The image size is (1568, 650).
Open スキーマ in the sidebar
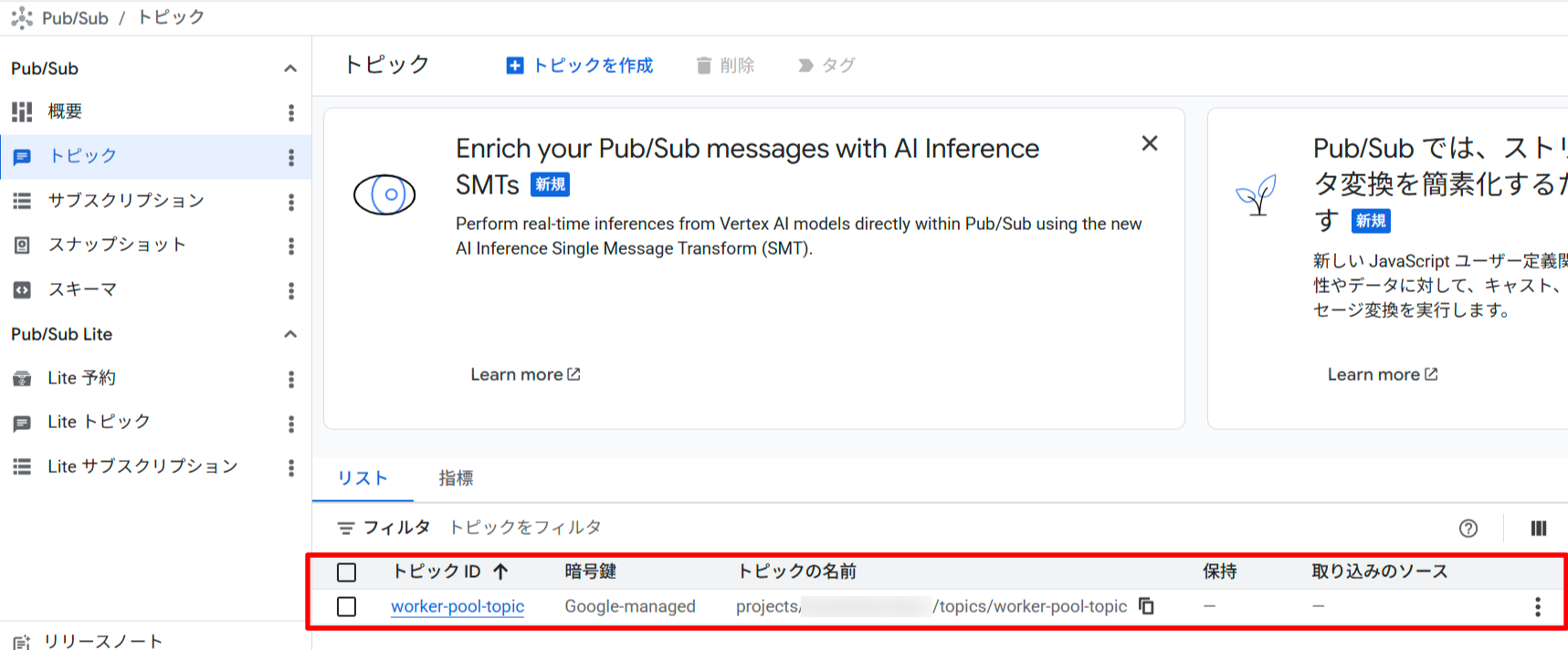[82, 289]
